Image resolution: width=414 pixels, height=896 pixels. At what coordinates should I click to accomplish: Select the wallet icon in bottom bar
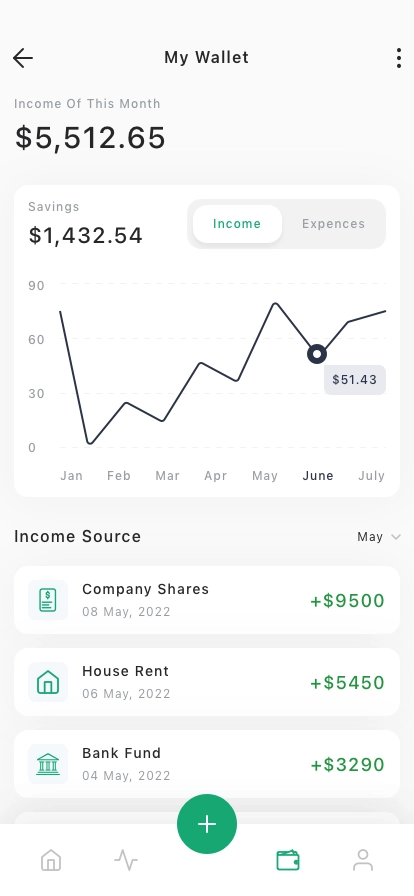288,859
